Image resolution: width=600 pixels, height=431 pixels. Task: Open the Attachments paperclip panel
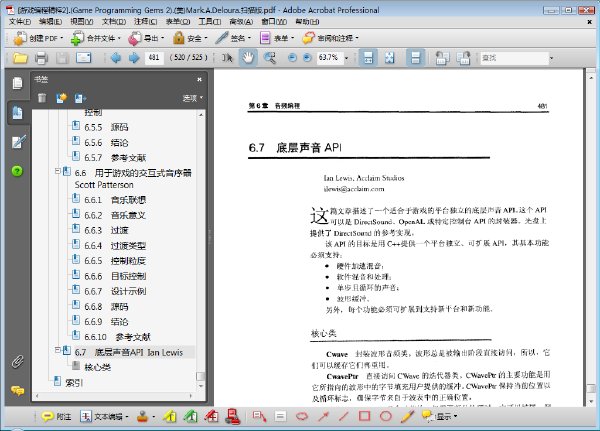coord(17,361)
